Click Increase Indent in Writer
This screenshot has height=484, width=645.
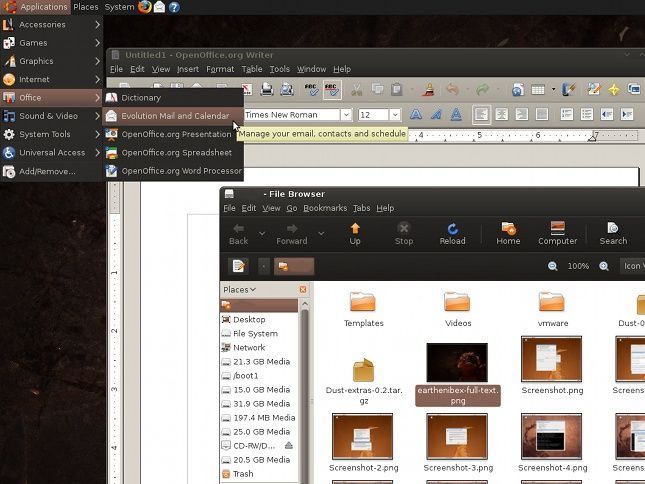click(627, 114)
